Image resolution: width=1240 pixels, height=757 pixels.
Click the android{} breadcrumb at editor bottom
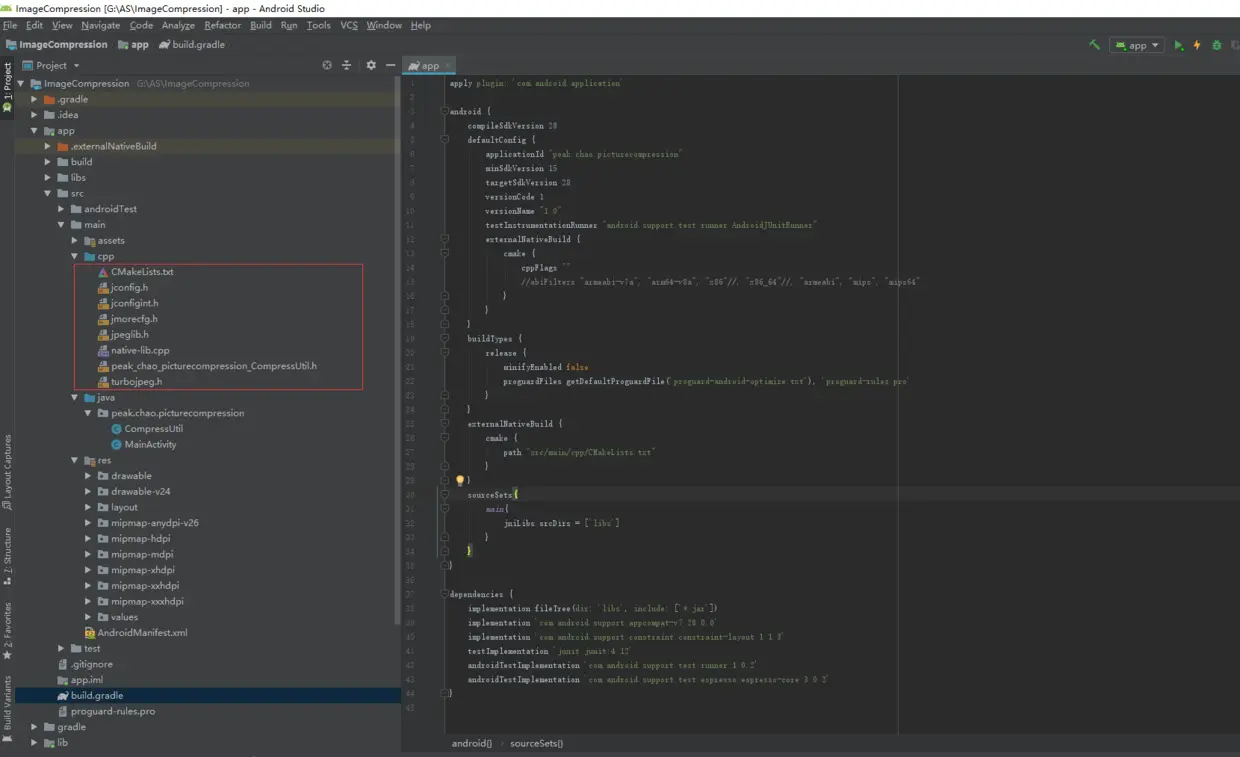point(471,743)
